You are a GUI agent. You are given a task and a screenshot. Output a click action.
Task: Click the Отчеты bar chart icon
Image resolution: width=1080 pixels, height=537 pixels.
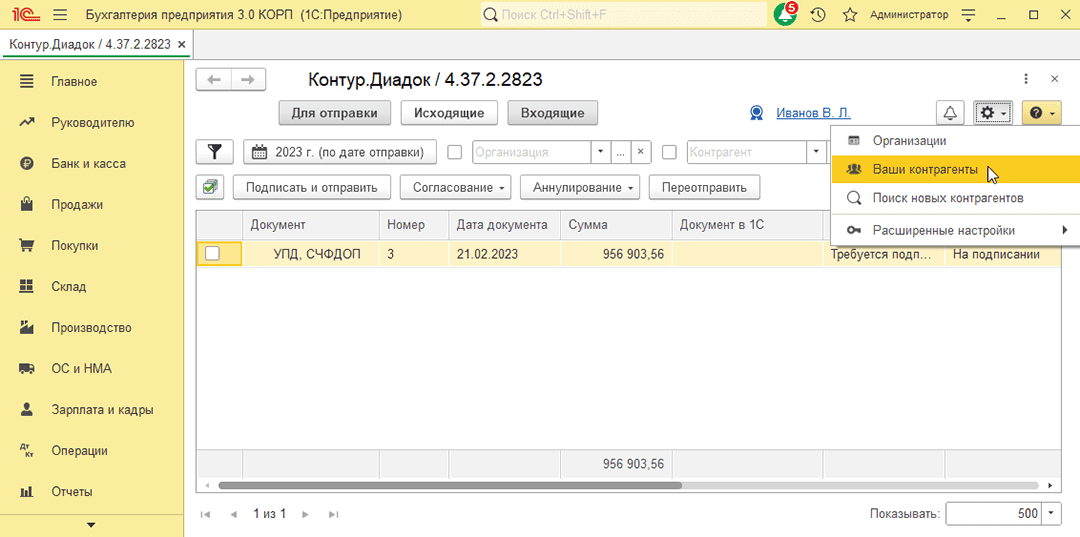pos(27,492)
